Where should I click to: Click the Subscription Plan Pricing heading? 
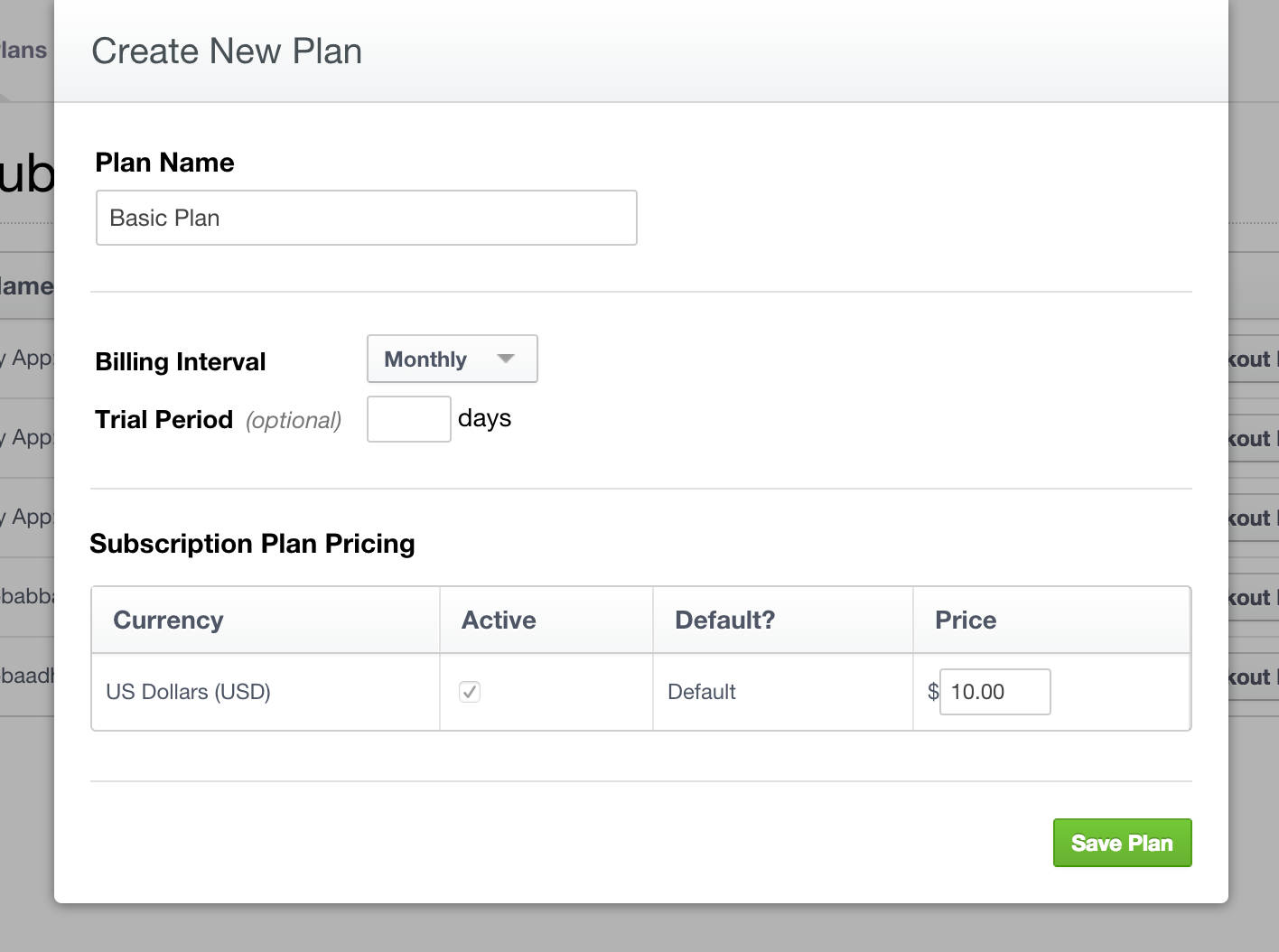click(x=252, y=543)
